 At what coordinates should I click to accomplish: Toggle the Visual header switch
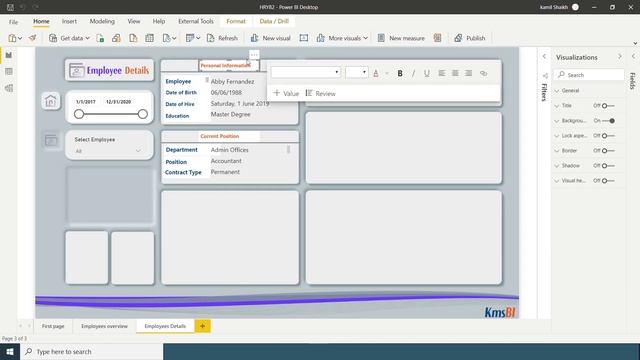click(x=608, y=180)
